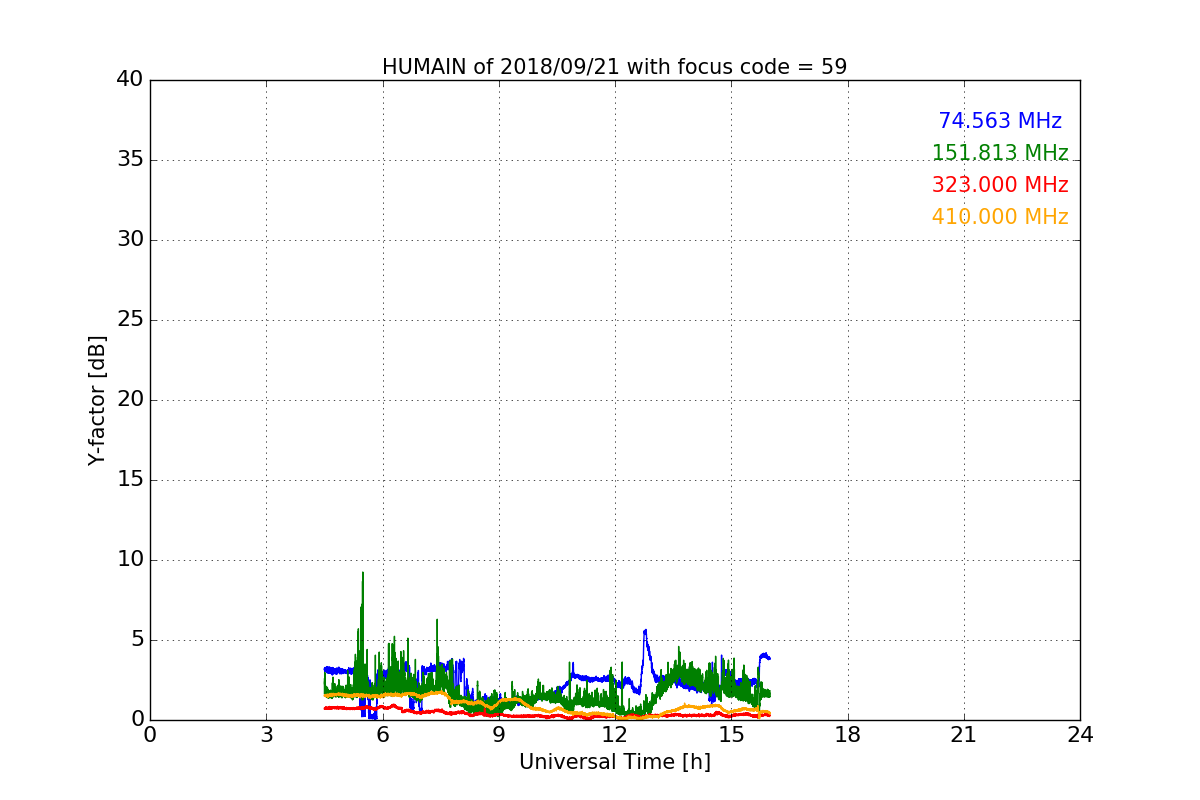Click the 24 tick on the time axis
Viewport: 1200px width, 800px height.
tap(1080, 735)
